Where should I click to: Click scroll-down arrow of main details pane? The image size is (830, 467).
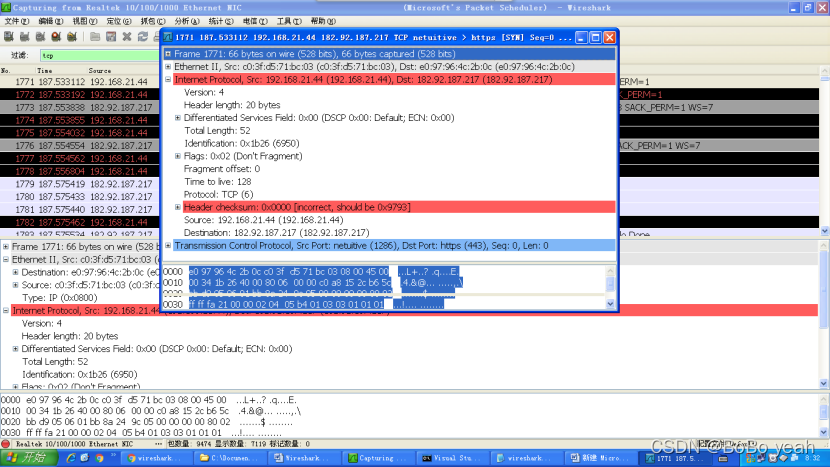[824, 384]
